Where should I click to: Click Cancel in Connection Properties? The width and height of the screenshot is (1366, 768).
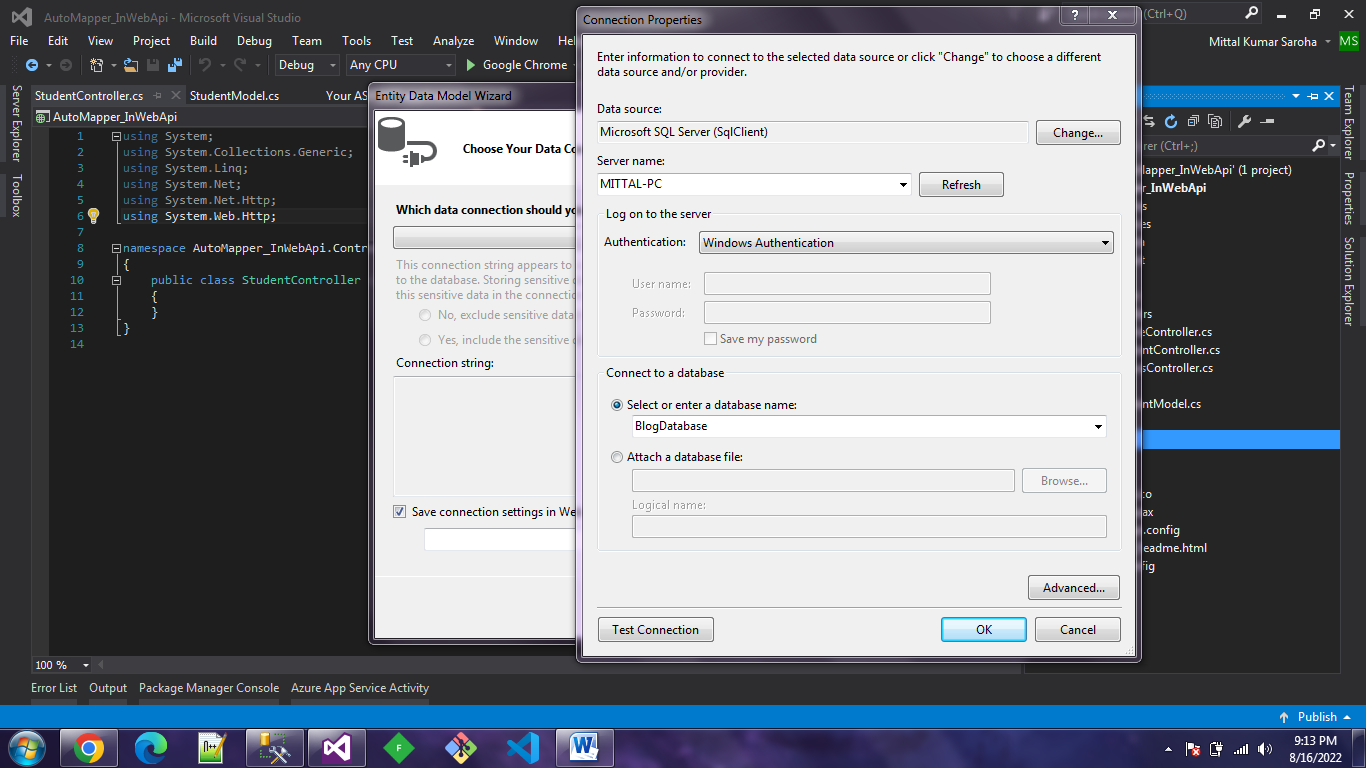pos(1078,630)
